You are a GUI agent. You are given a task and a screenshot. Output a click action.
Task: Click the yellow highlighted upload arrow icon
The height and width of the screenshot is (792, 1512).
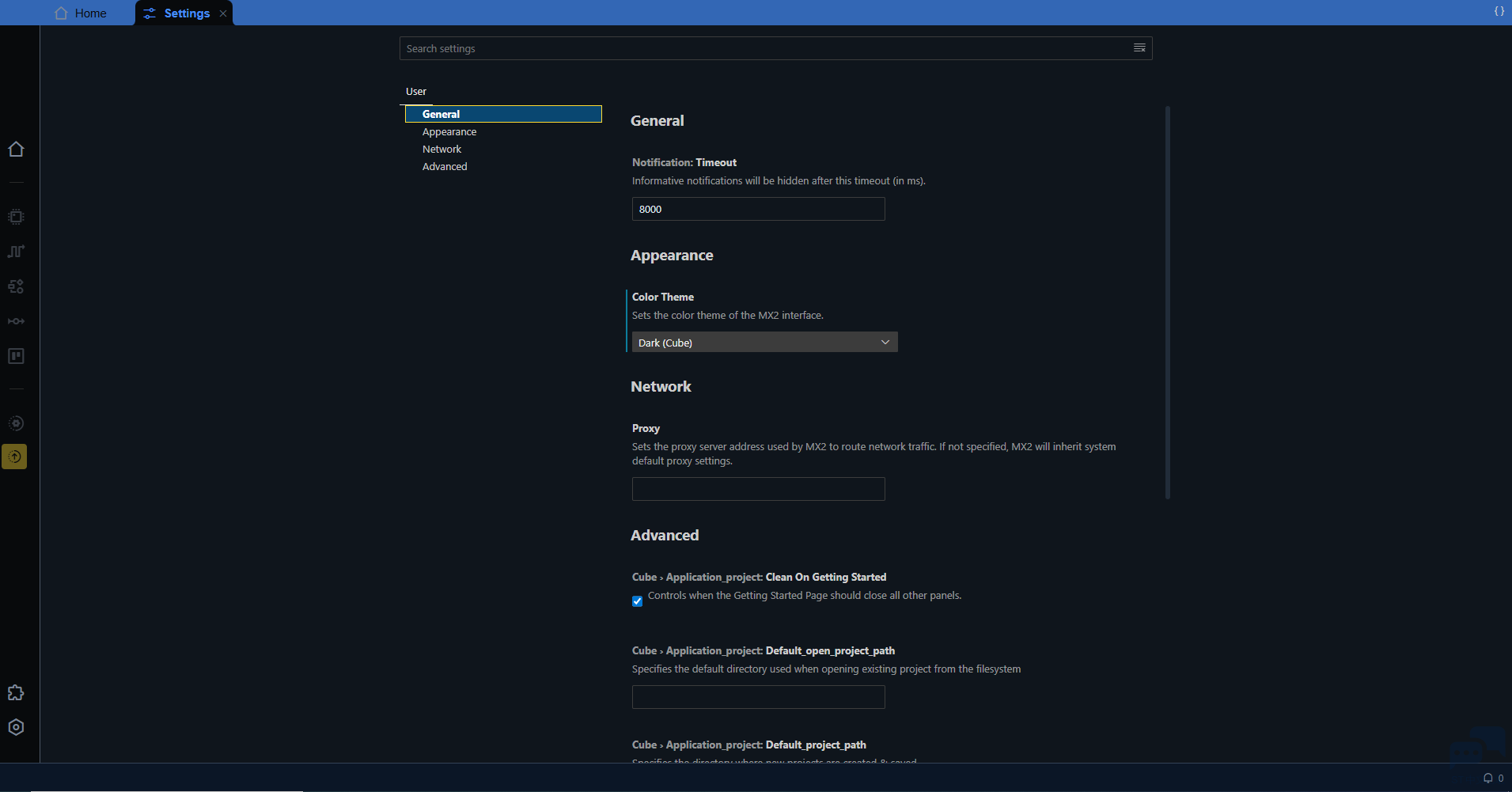pyautogui.click(x=14, y=457)
